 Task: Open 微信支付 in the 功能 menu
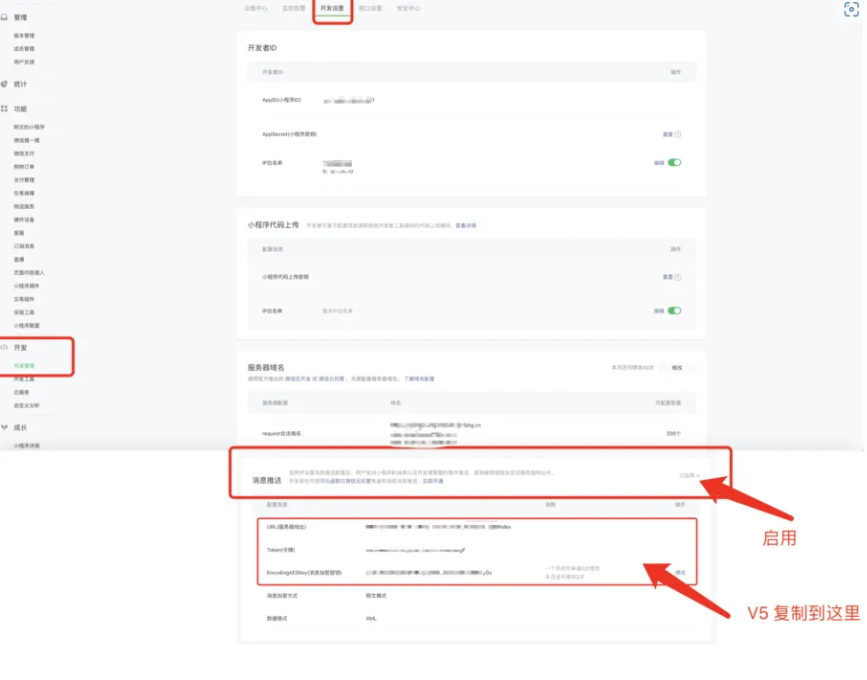pyautogui.click(x=24, y=153)
